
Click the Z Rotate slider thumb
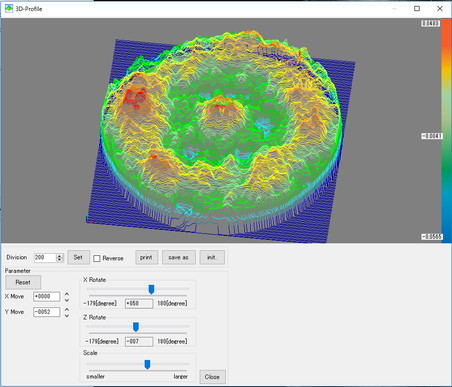click(136, 327)
